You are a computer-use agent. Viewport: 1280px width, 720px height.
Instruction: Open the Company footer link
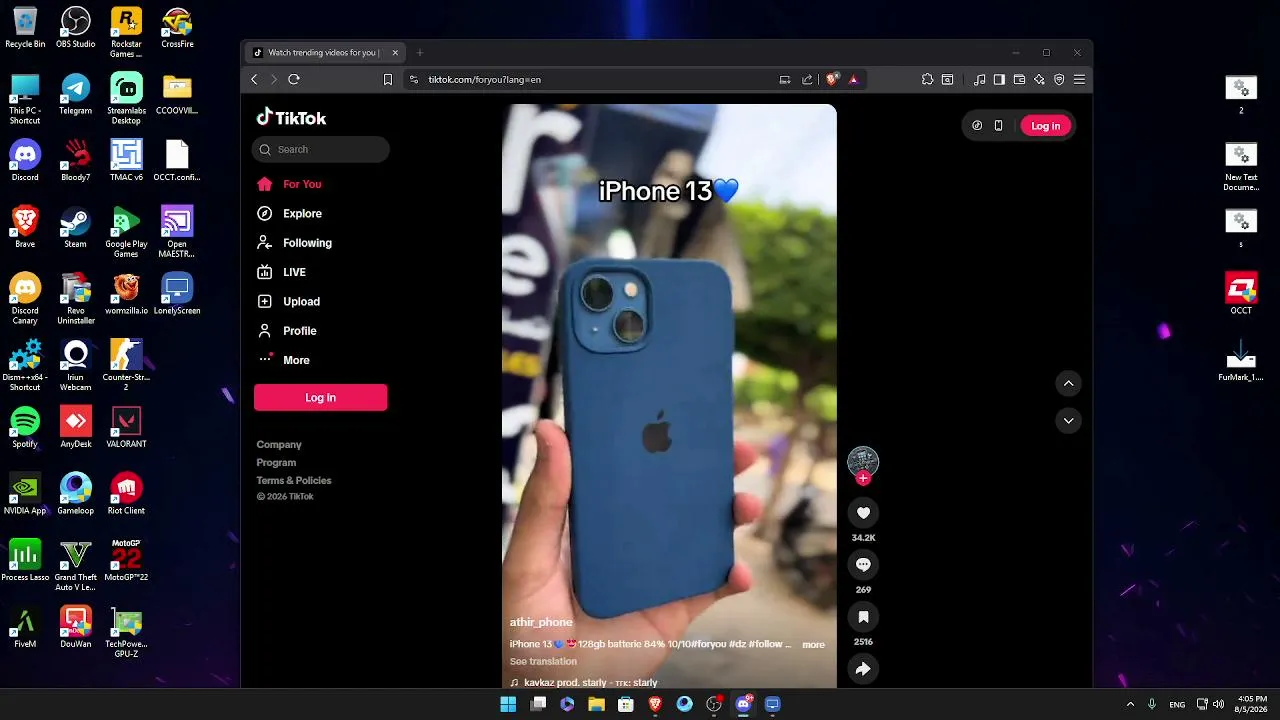(279, 445)
